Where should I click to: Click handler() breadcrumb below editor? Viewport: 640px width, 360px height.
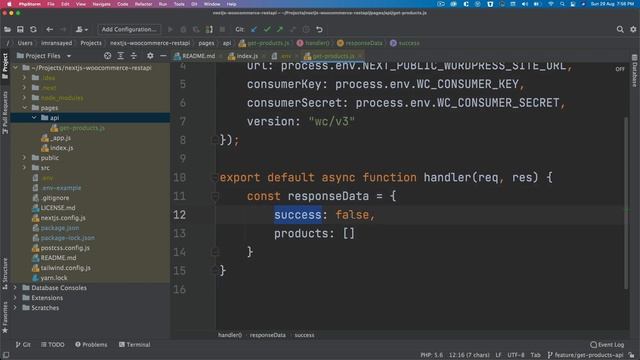tap(230, 335)
